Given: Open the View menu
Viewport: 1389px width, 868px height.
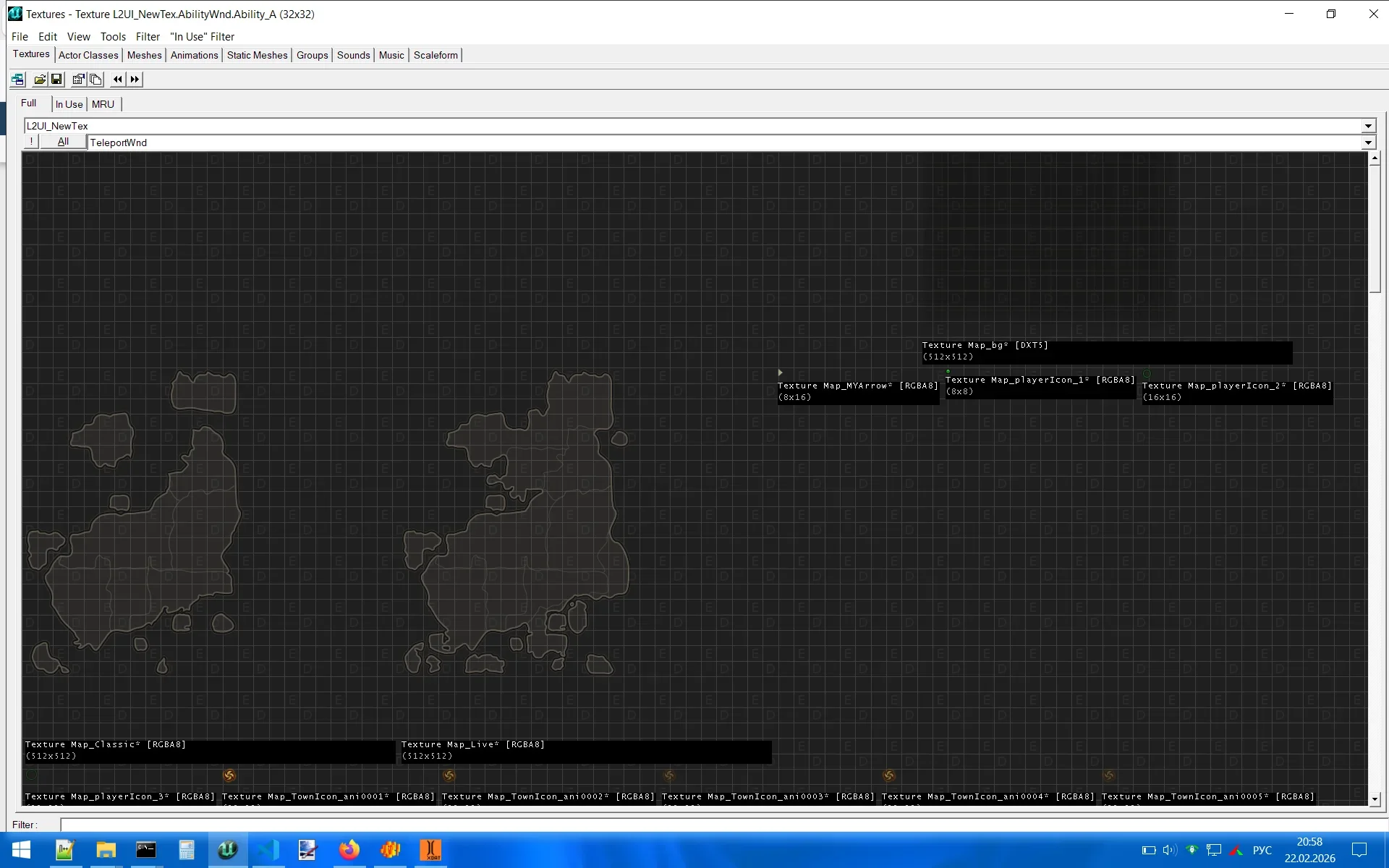Looking at the screenshot, I should point(78,36).
